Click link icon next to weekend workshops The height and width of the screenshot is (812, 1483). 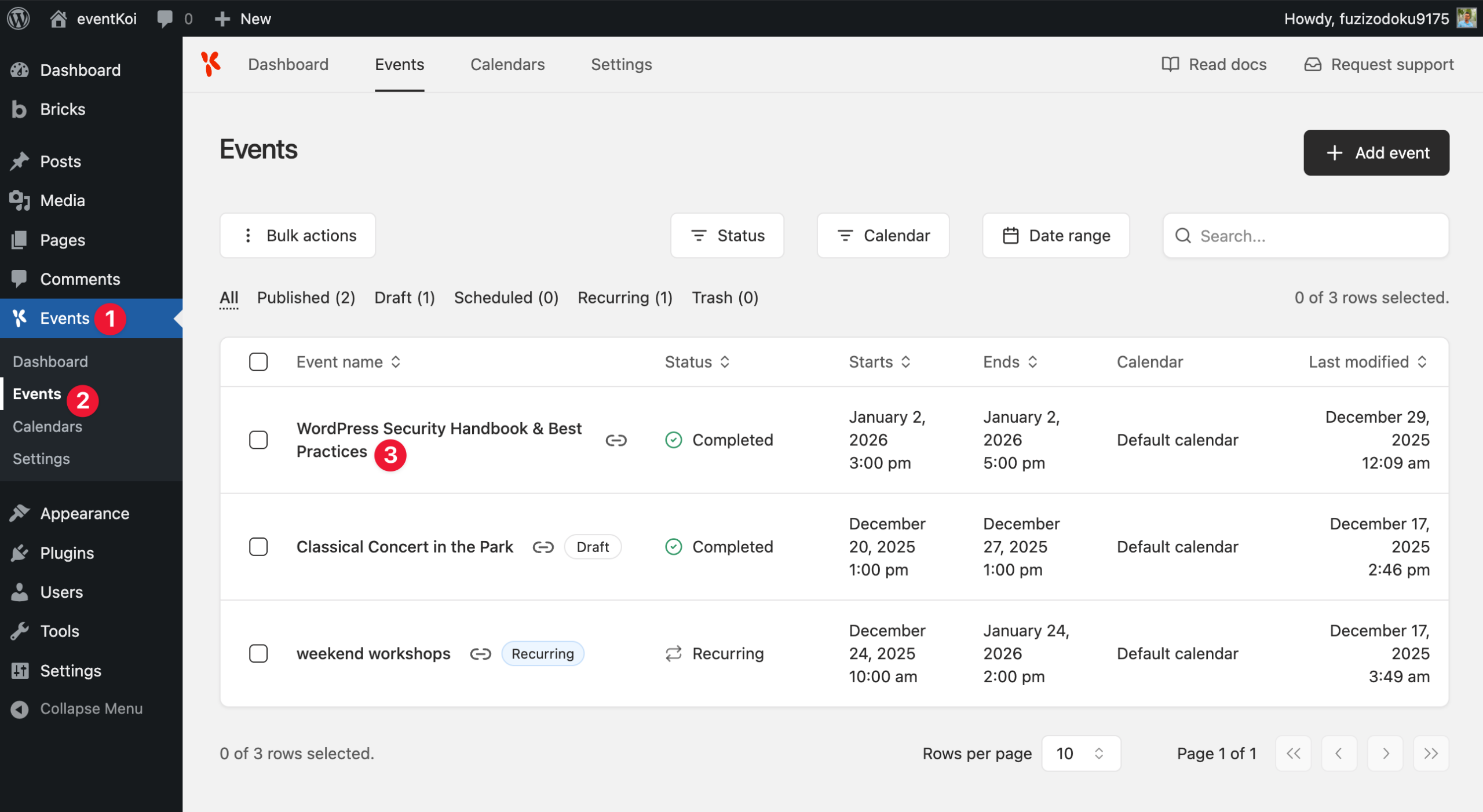480,654
